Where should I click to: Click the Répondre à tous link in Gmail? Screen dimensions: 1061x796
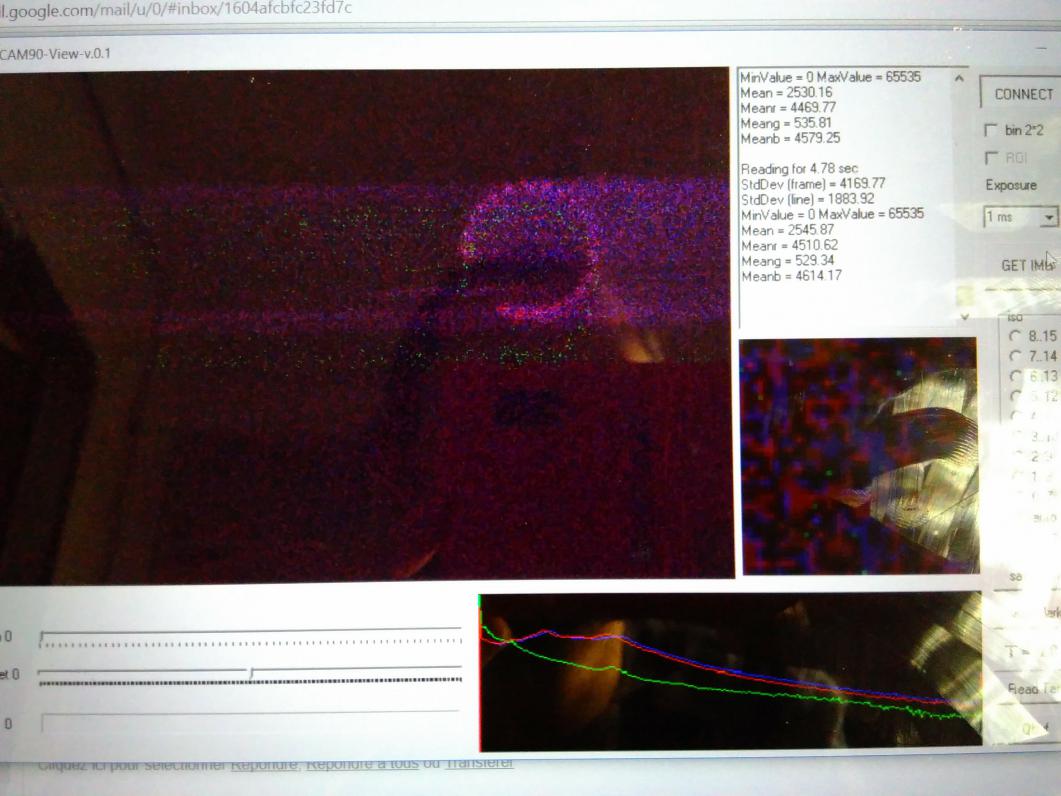[362, 764]
